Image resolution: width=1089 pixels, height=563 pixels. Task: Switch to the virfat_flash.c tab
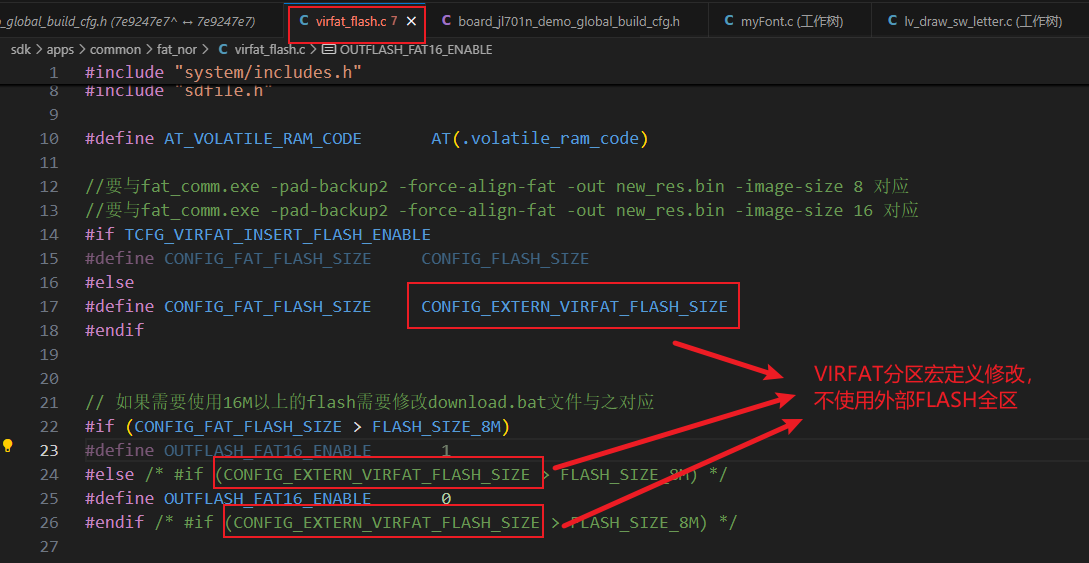[356, 21]
